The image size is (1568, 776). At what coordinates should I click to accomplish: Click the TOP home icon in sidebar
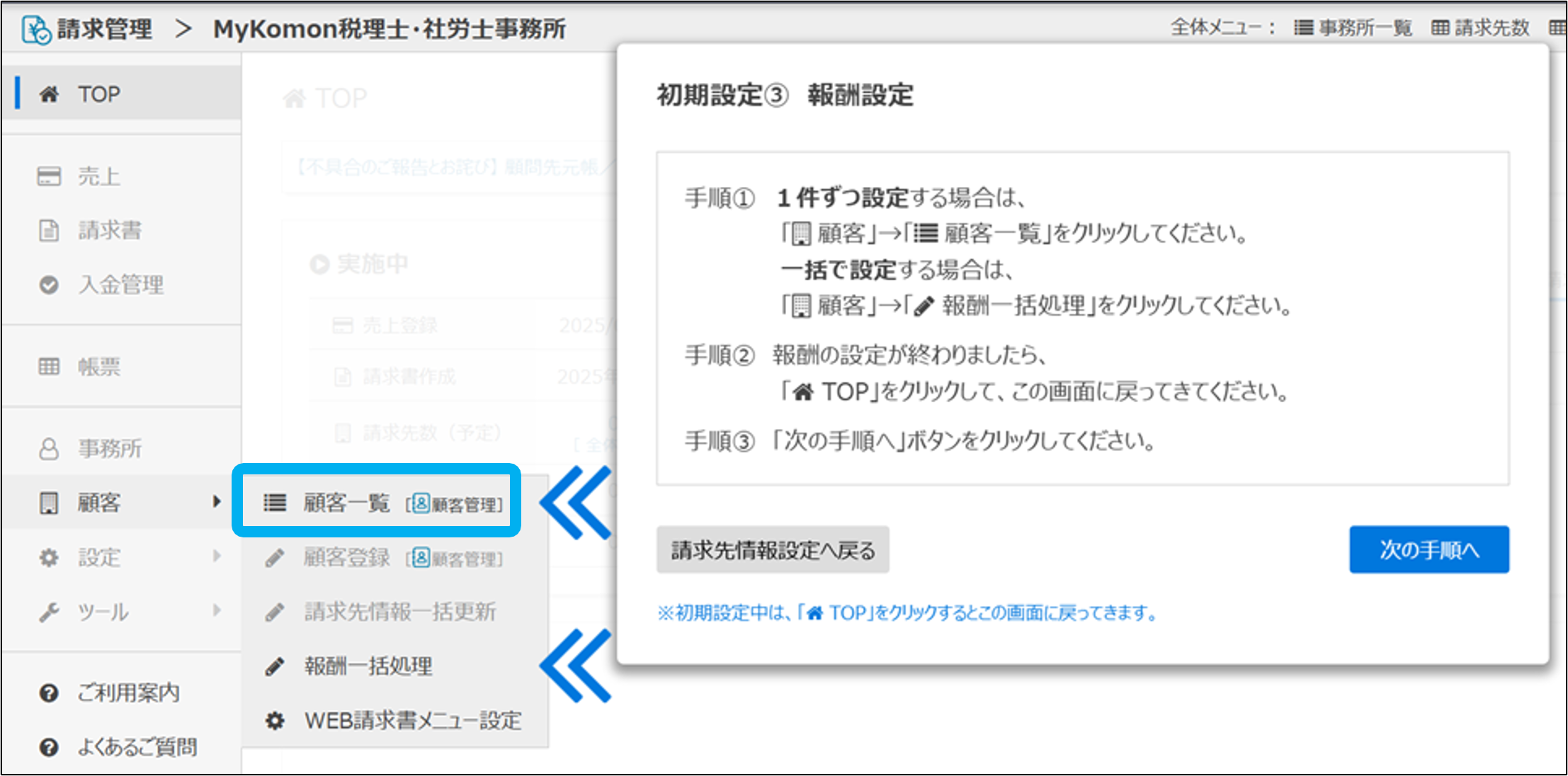tap(49, 94)
